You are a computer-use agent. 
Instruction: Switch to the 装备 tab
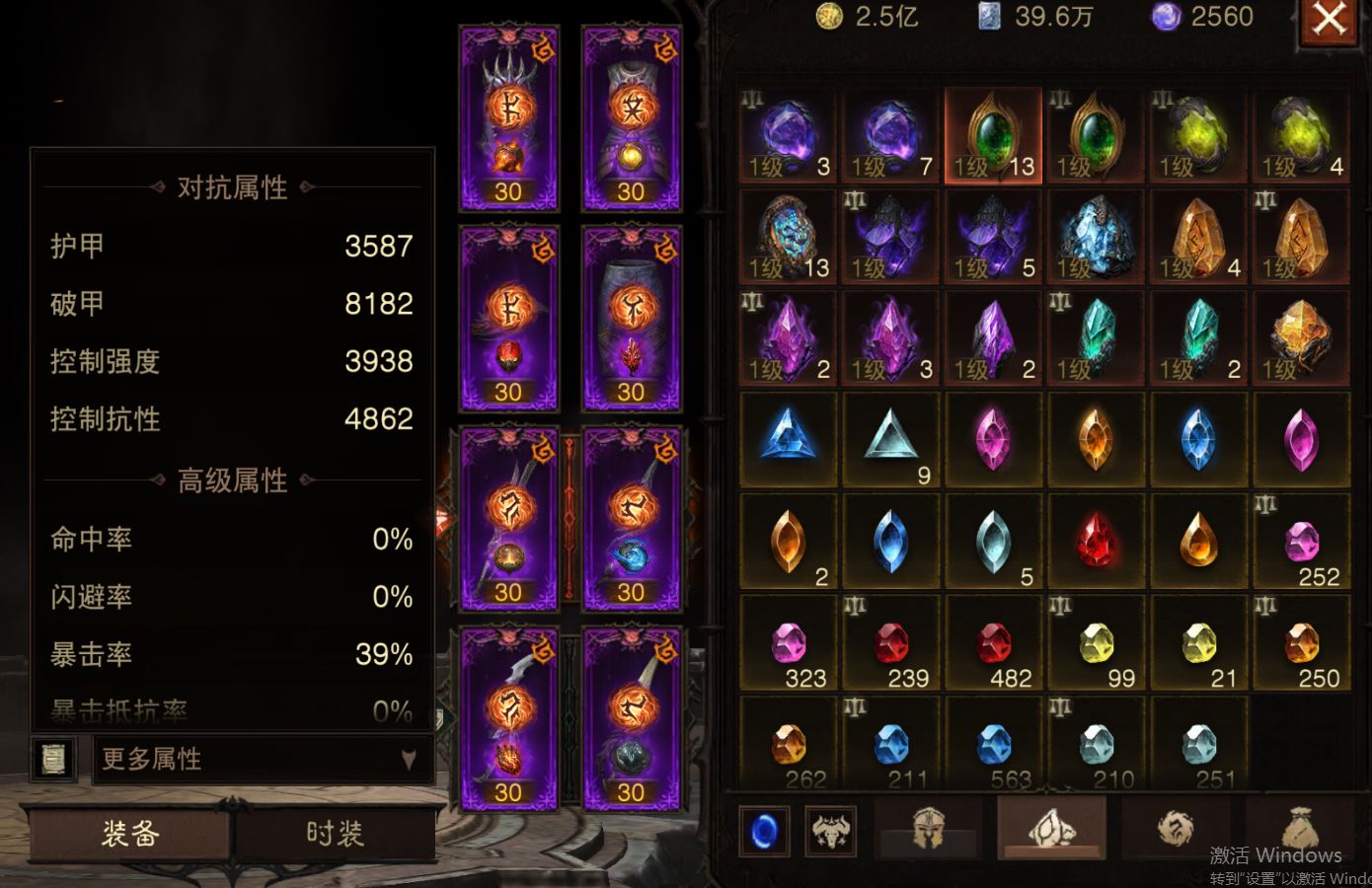click(x=128, y=834)
